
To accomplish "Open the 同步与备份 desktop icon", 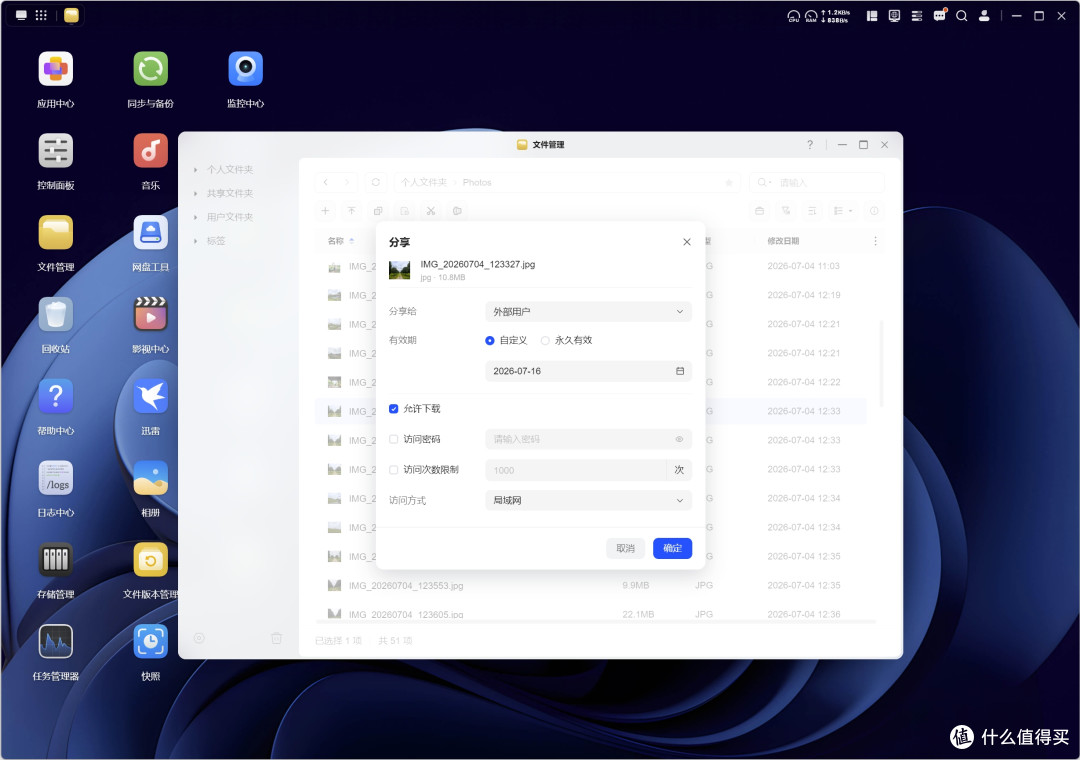I will (x=151, y=69).
